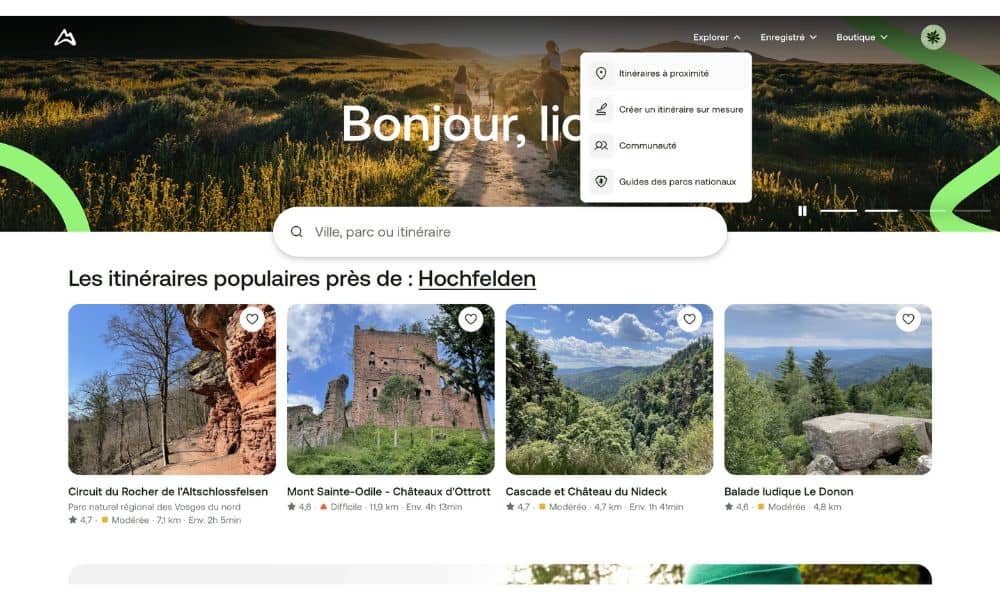The height and width of the screenshot is (600, 1000).
Task: Expand the Boutique dropdown
Action: [862, 38]
